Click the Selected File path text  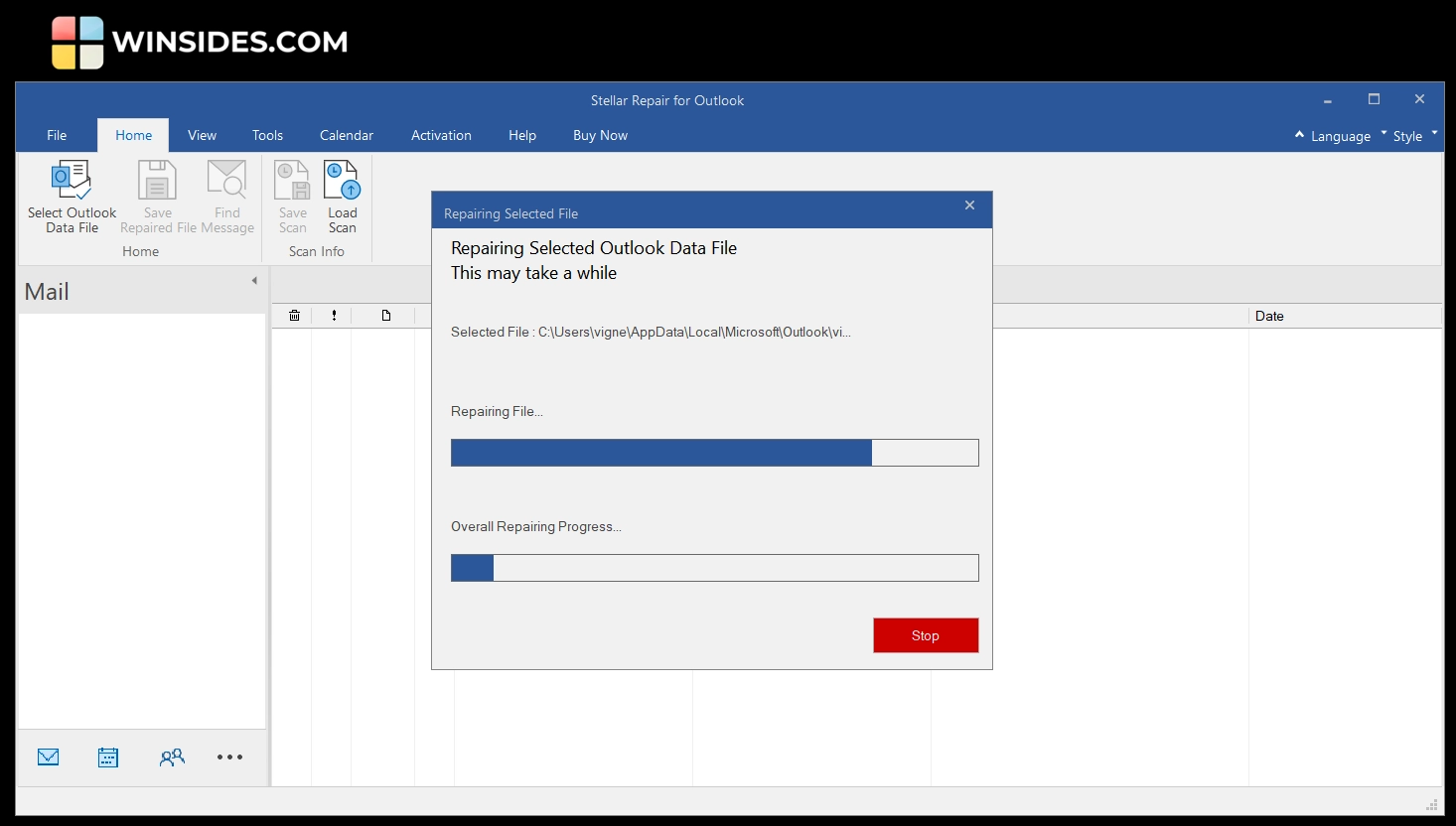point(651,332)
